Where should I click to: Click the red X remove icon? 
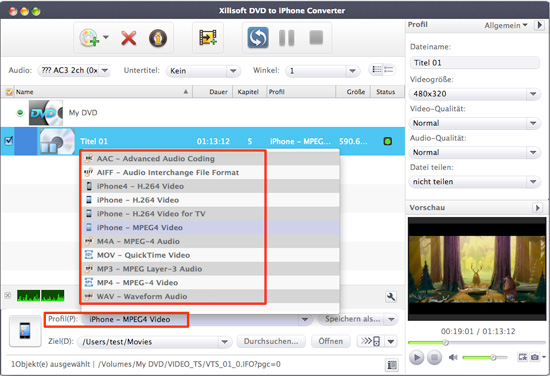129,38
